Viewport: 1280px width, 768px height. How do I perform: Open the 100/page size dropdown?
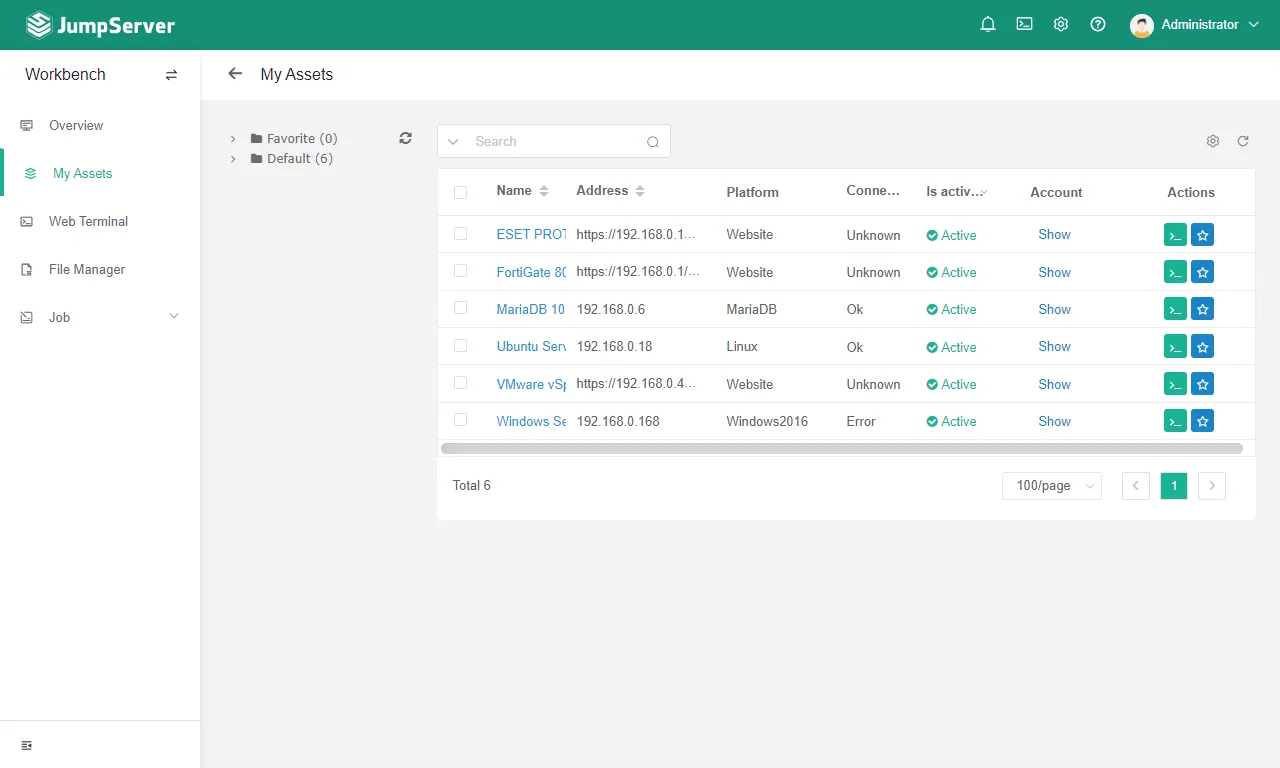(1052, 486)
